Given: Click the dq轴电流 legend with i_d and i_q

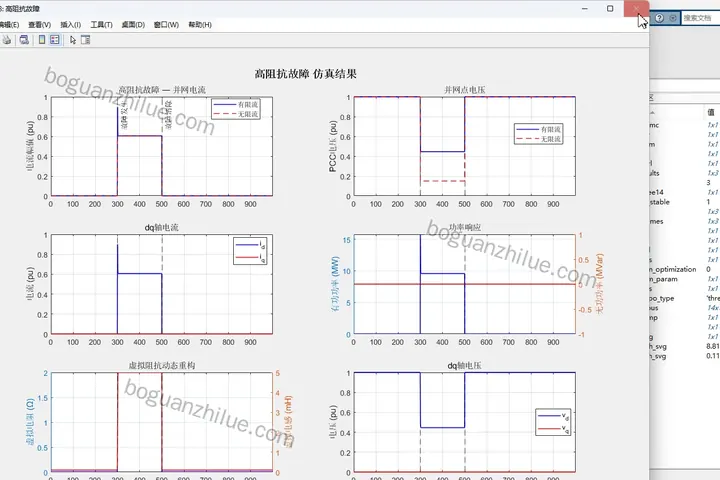Looking at the screenshot, I should click(250, 251).
